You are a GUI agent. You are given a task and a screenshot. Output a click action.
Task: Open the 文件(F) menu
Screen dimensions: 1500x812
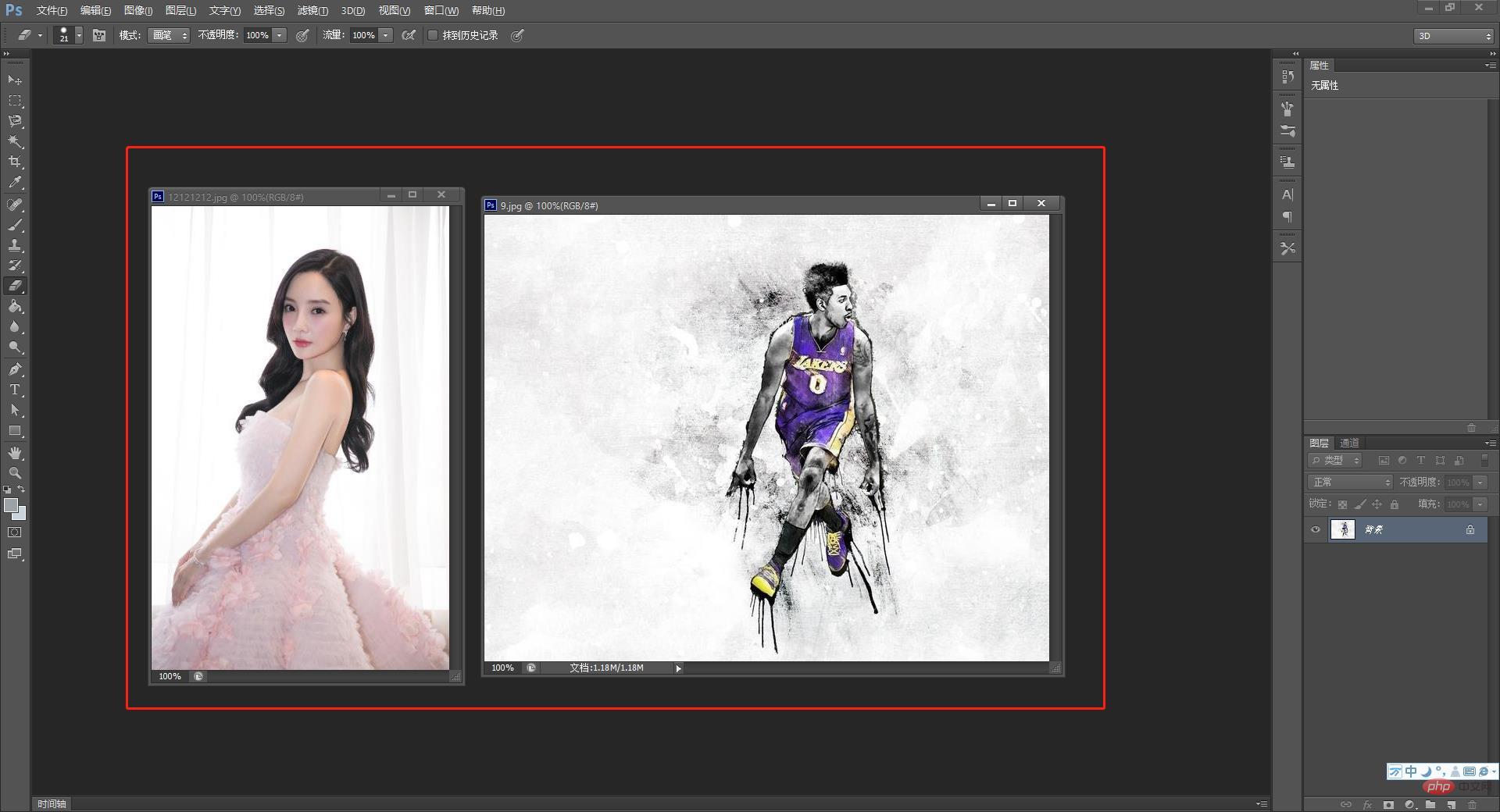click(52, 10)
